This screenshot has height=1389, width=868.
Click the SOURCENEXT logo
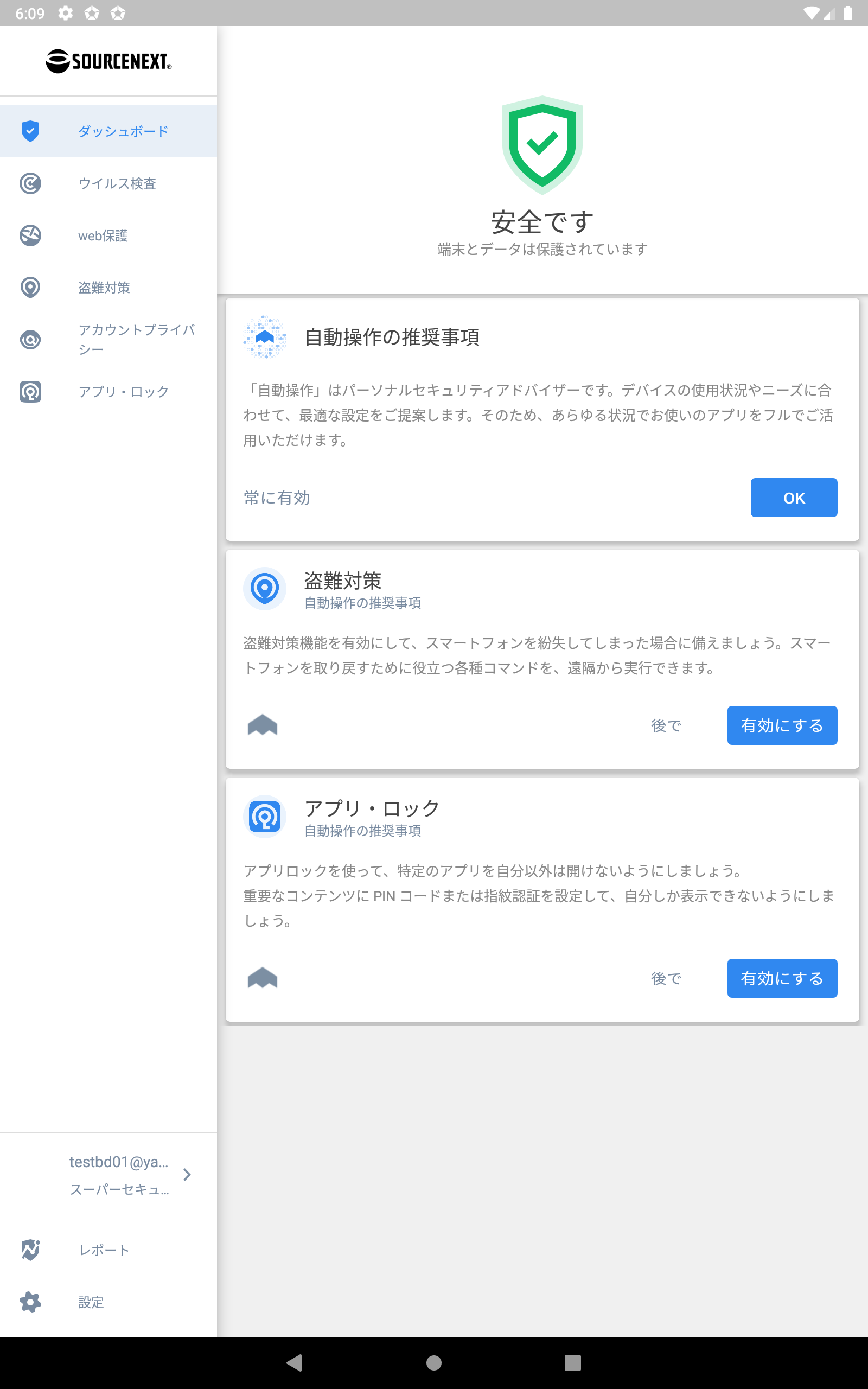(x=108, y=61)
